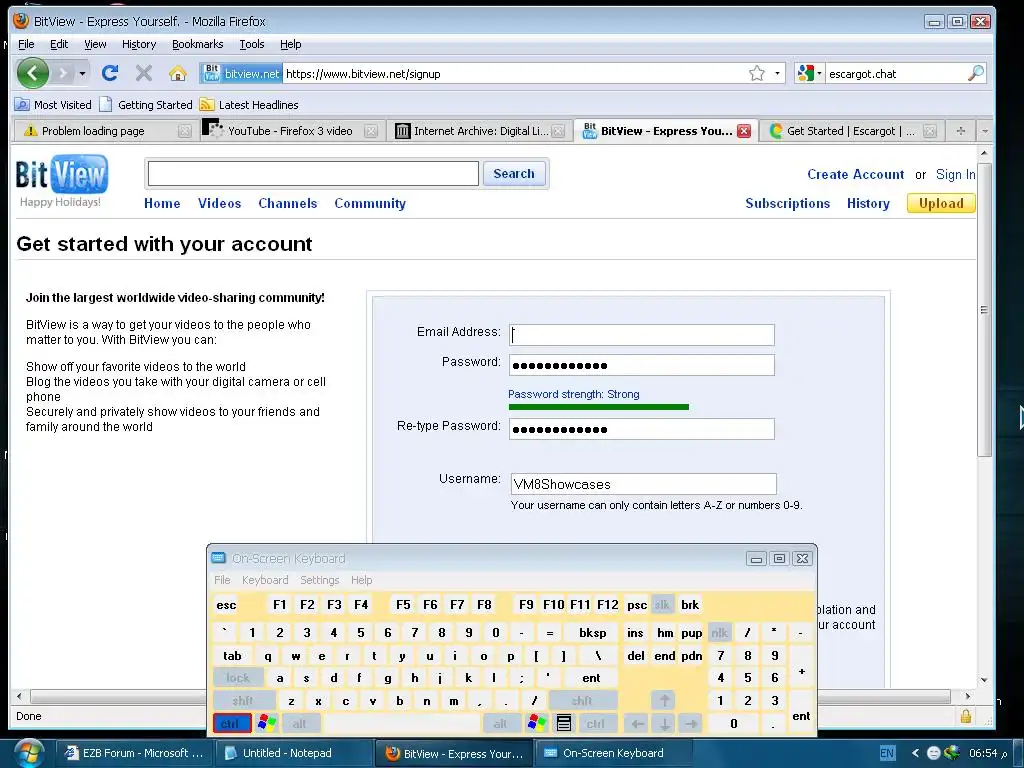Switch to the Internet Archive tab
1024x768 pixels.
480,131
